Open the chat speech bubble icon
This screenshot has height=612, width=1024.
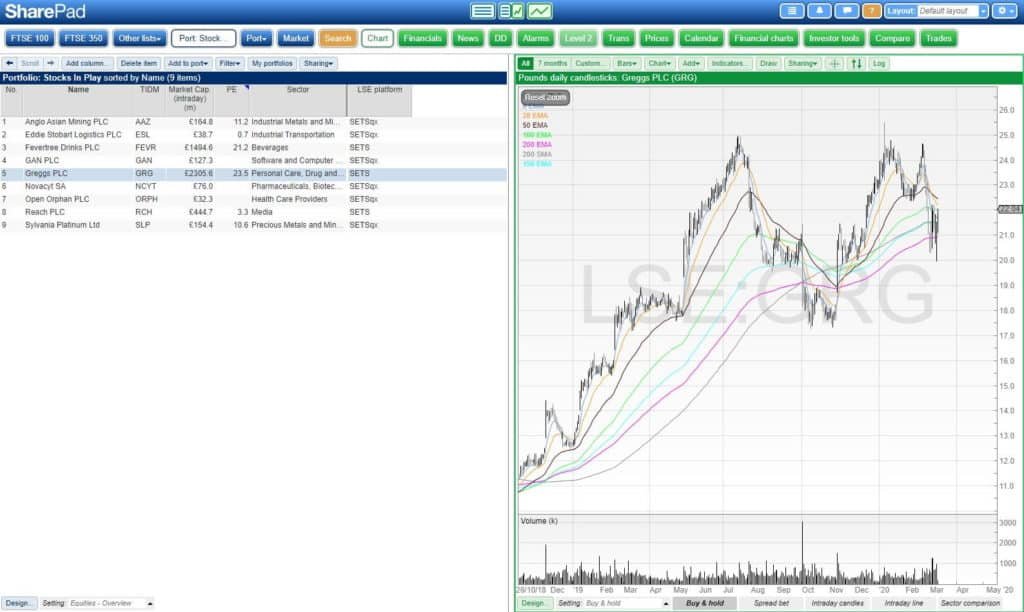point(846,11)
